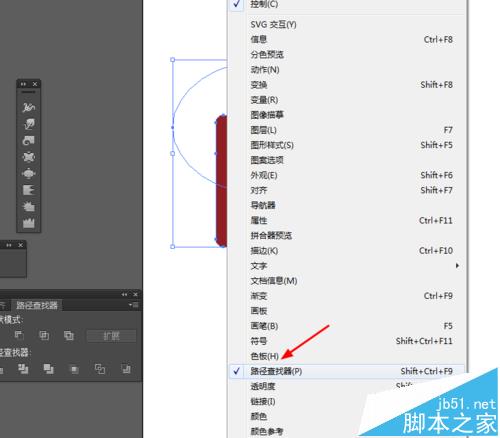Viewport: 500px width, 438px height.
Task: Choose 变量(R) menu item
Action: point(347,100)
